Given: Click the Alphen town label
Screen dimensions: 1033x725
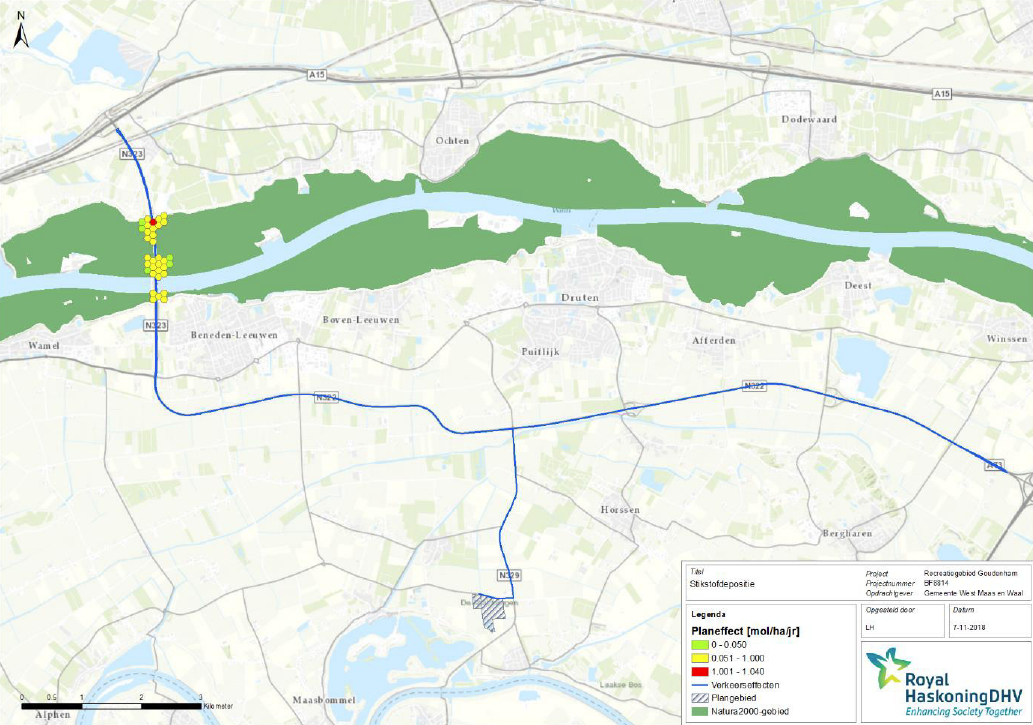Looking at the screenshot, I should tap(53, 714).
